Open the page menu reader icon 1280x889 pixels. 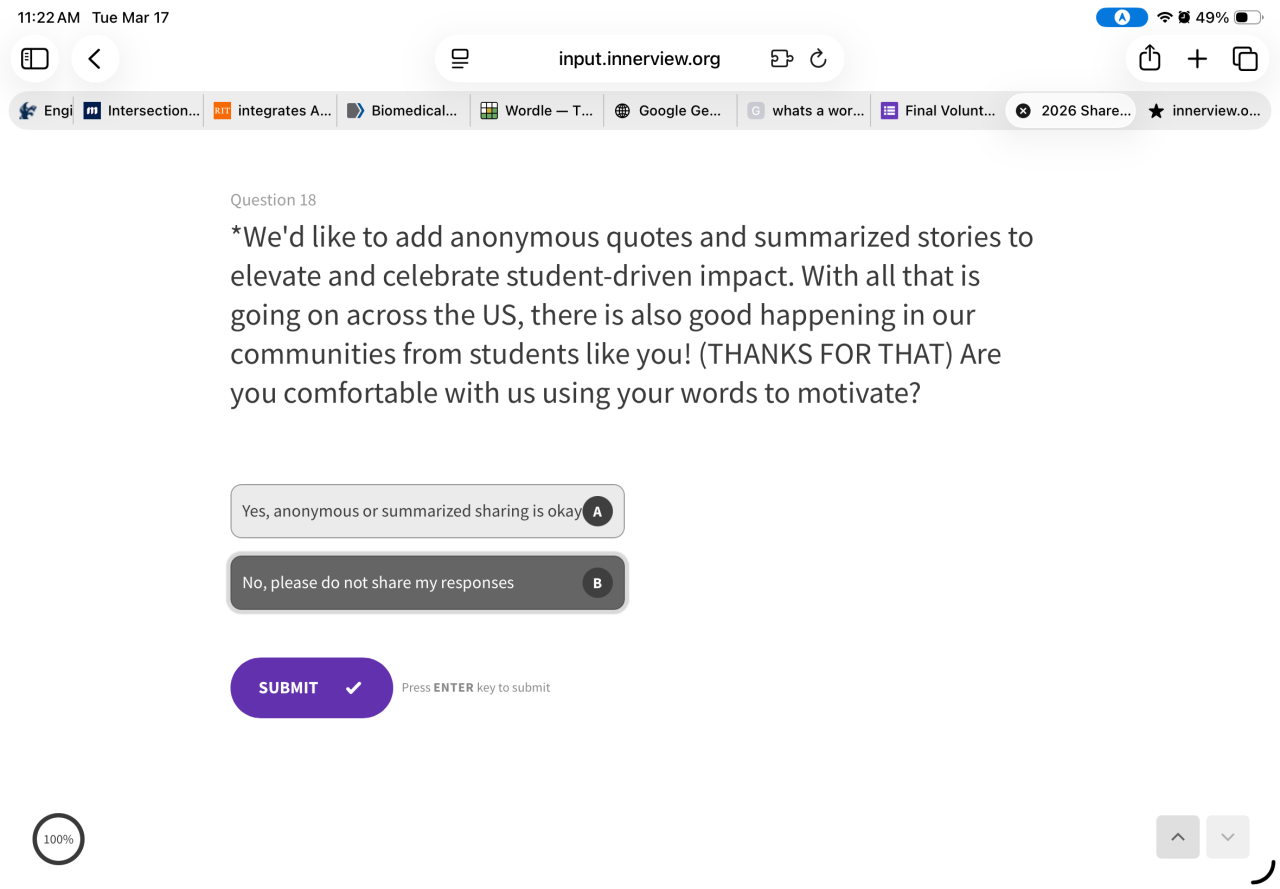pyautogui.click(x=460, y=59)
